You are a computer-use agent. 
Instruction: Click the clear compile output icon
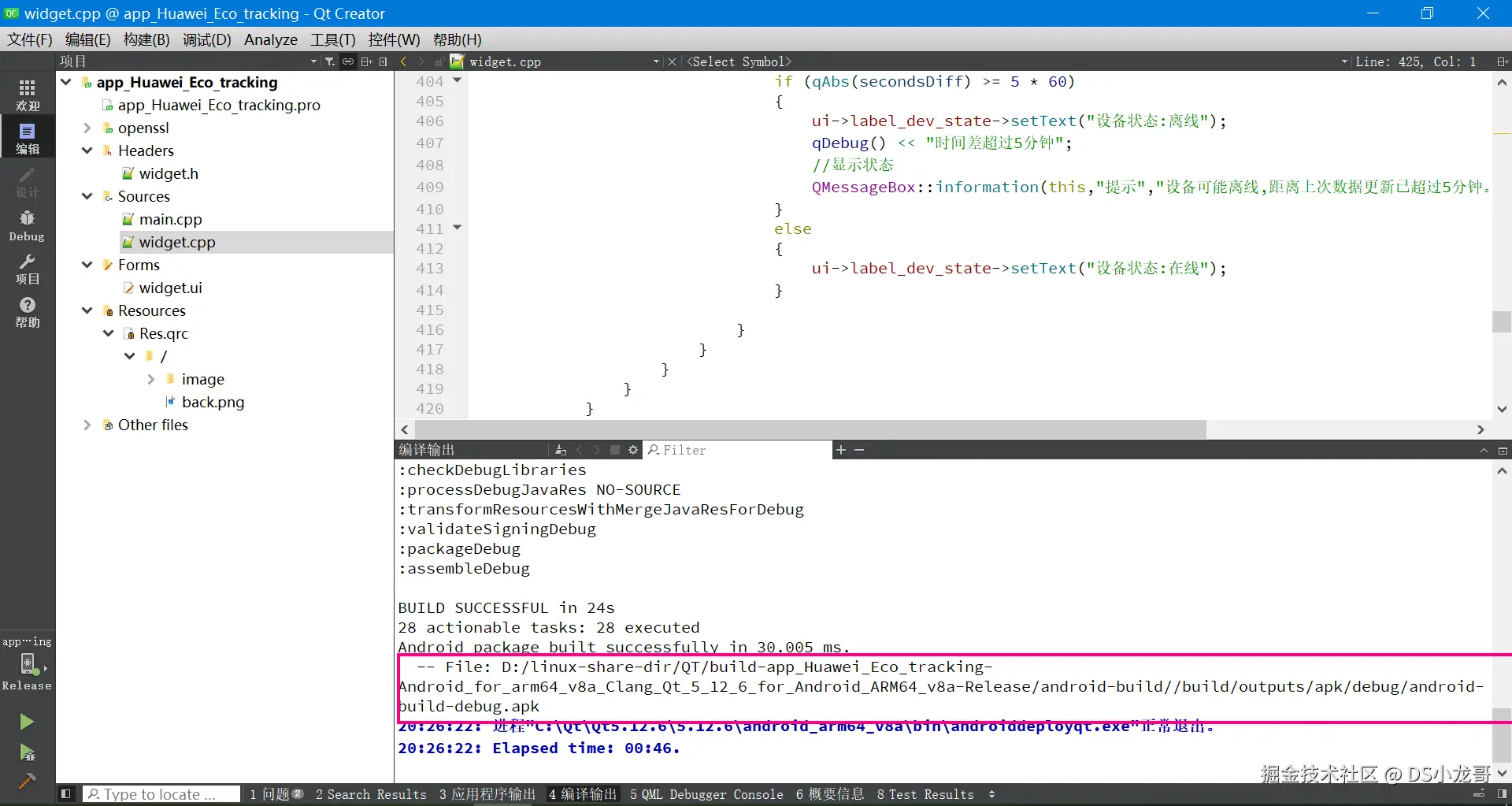tap(561, 450)
